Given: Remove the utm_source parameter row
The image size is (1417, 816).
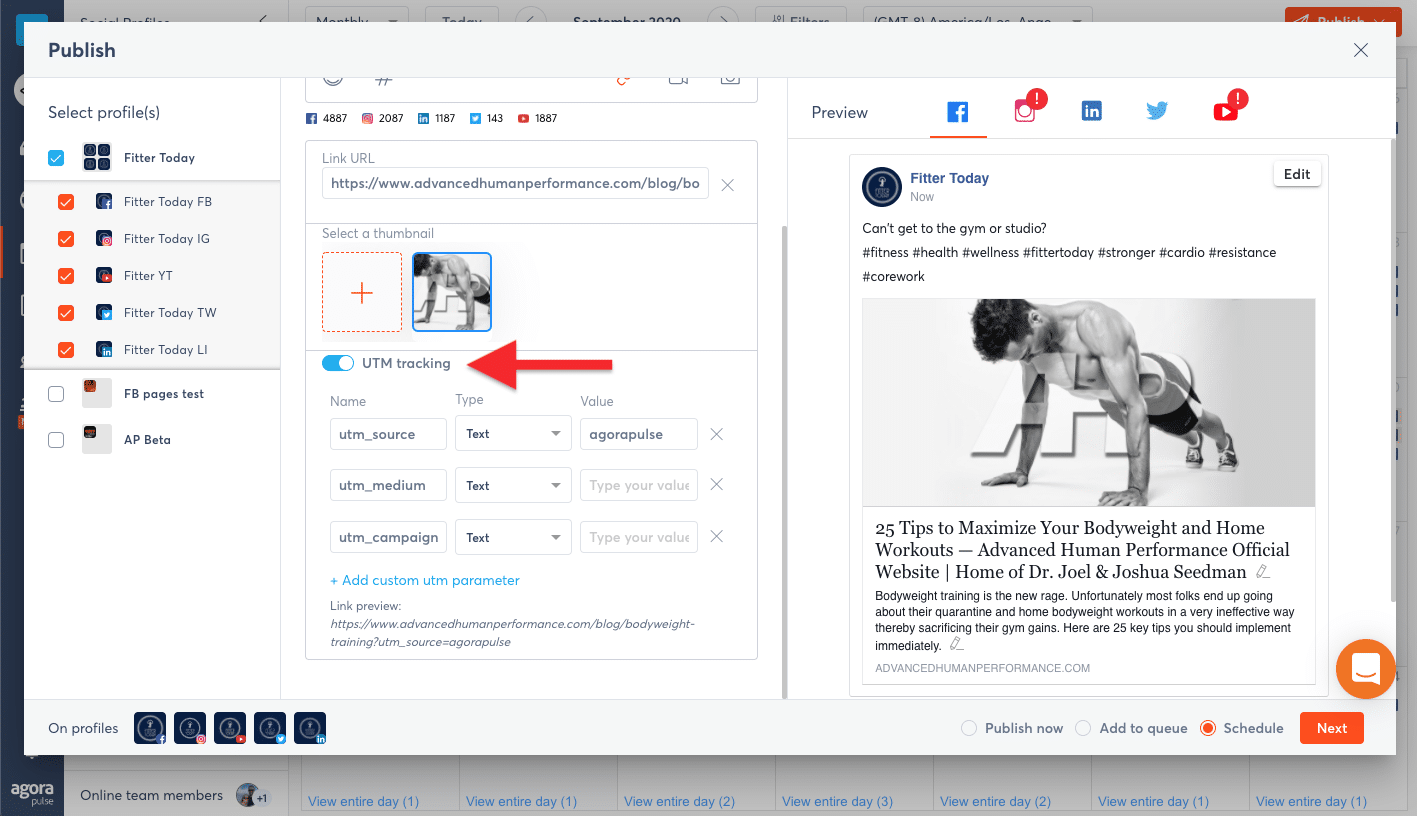Looking at the screenshot, I should pyautogui.click(x=716, y=434).
